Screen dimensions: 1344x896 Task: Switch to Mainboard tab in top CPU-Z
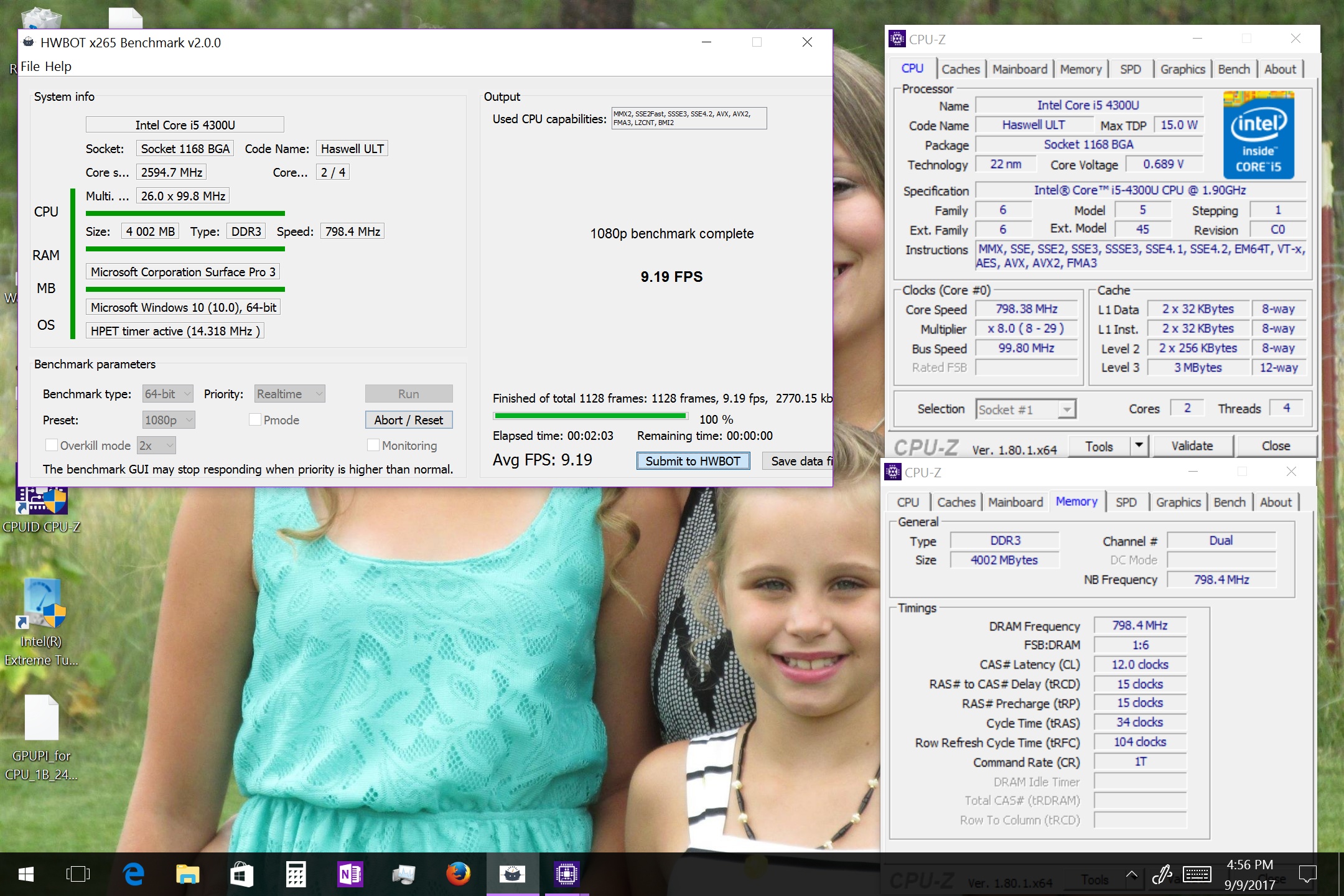[1019, 69]
